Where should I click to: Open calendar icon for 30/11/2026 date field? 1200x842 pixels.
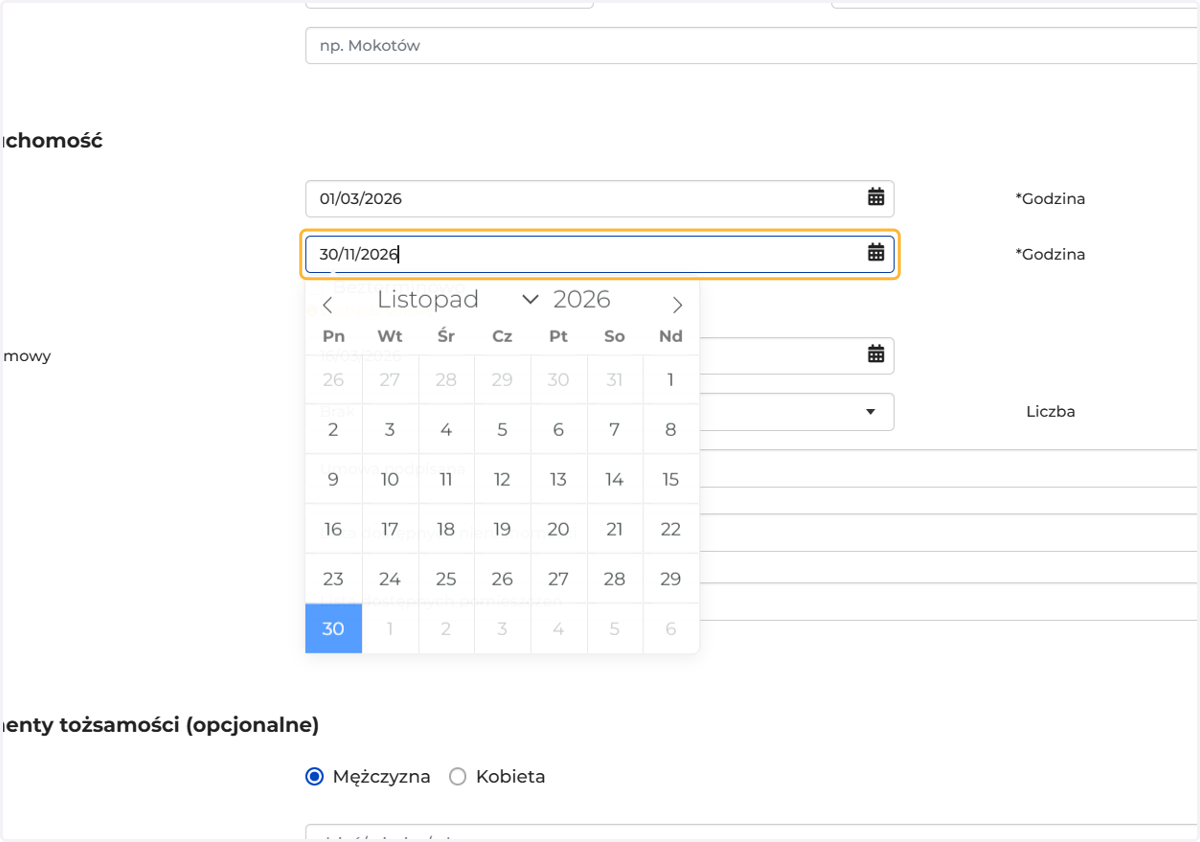click(876, 252)
